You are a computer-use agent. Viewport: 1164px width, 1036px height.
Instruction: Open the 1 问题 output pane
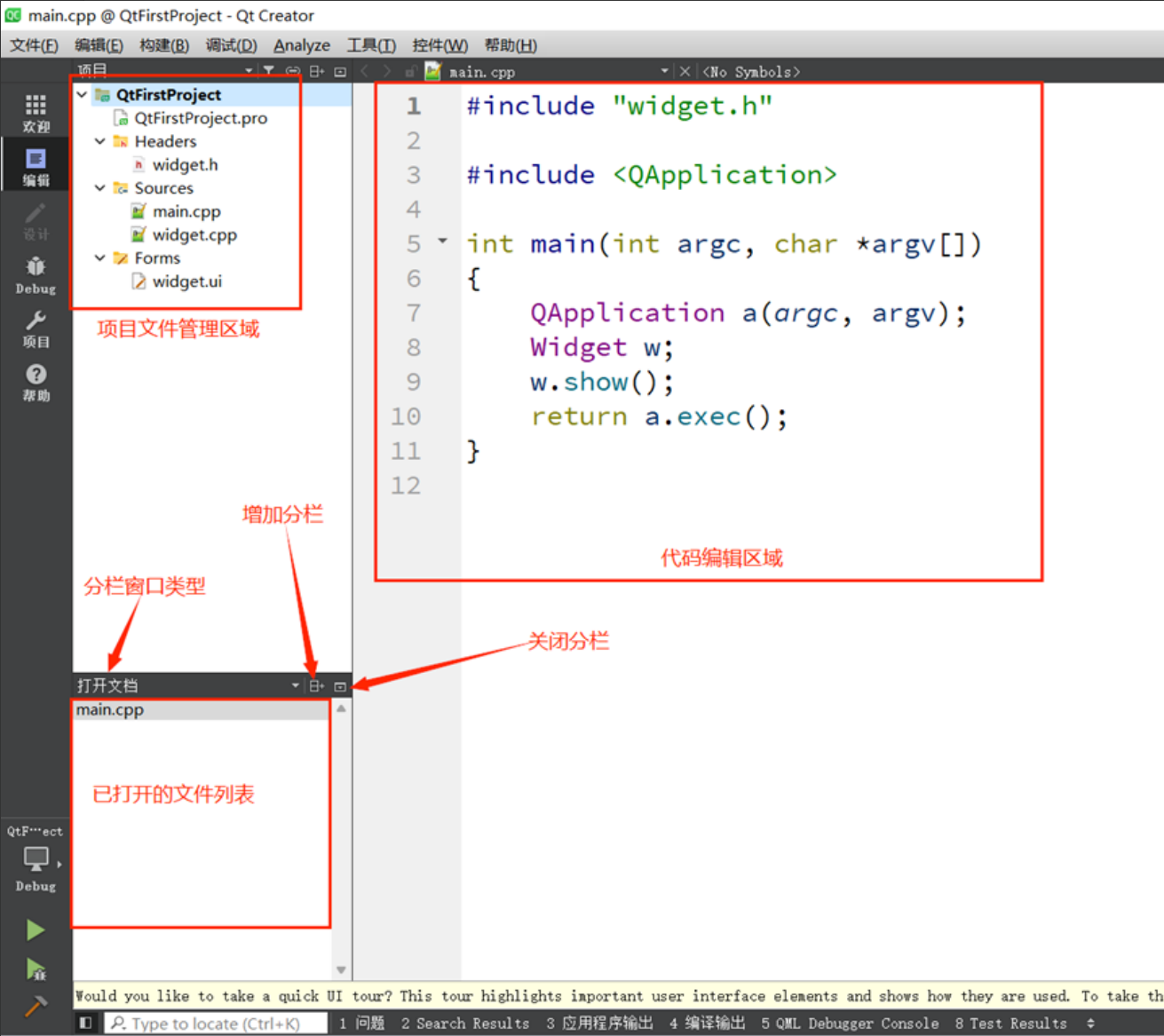[x=362, y=1024]
